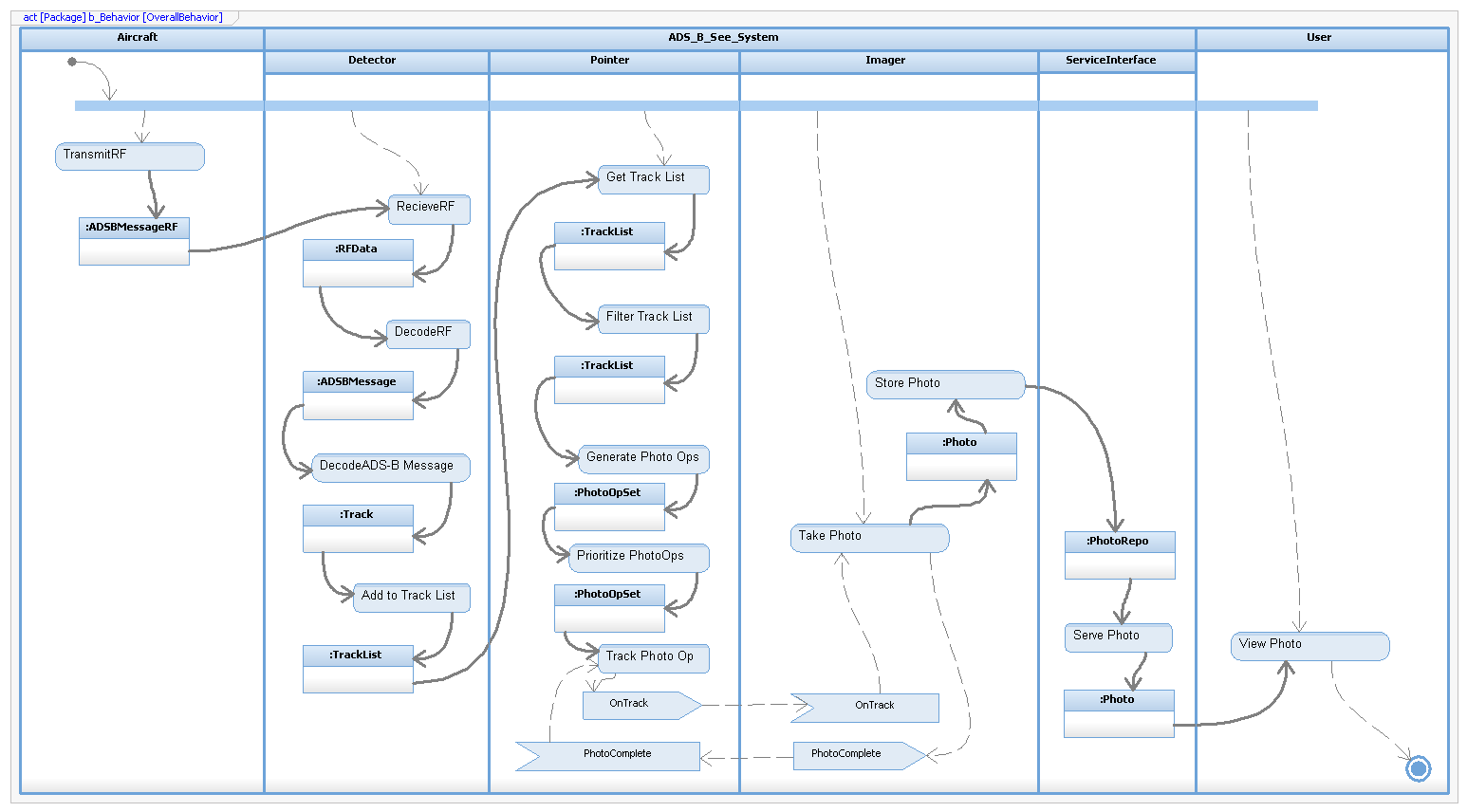Viewport: 1467px width, 812px height.
Task: Select the DecodeADS-B Message action
Action: (x=390, y=468)
